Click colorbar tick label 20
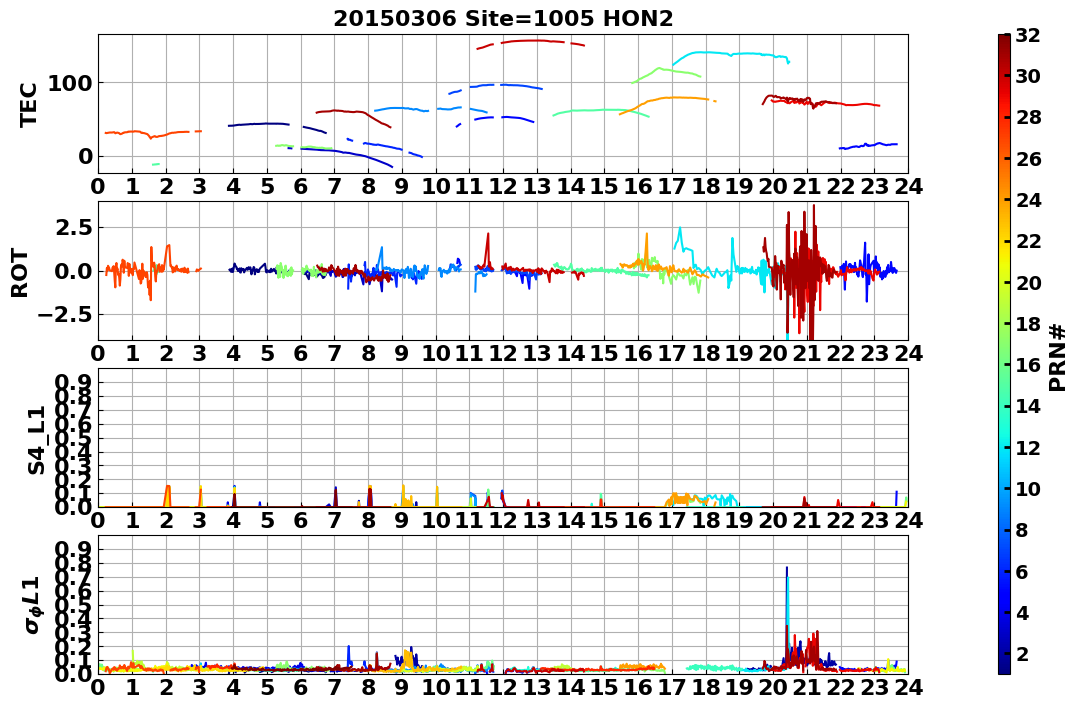 point(1028,282)
